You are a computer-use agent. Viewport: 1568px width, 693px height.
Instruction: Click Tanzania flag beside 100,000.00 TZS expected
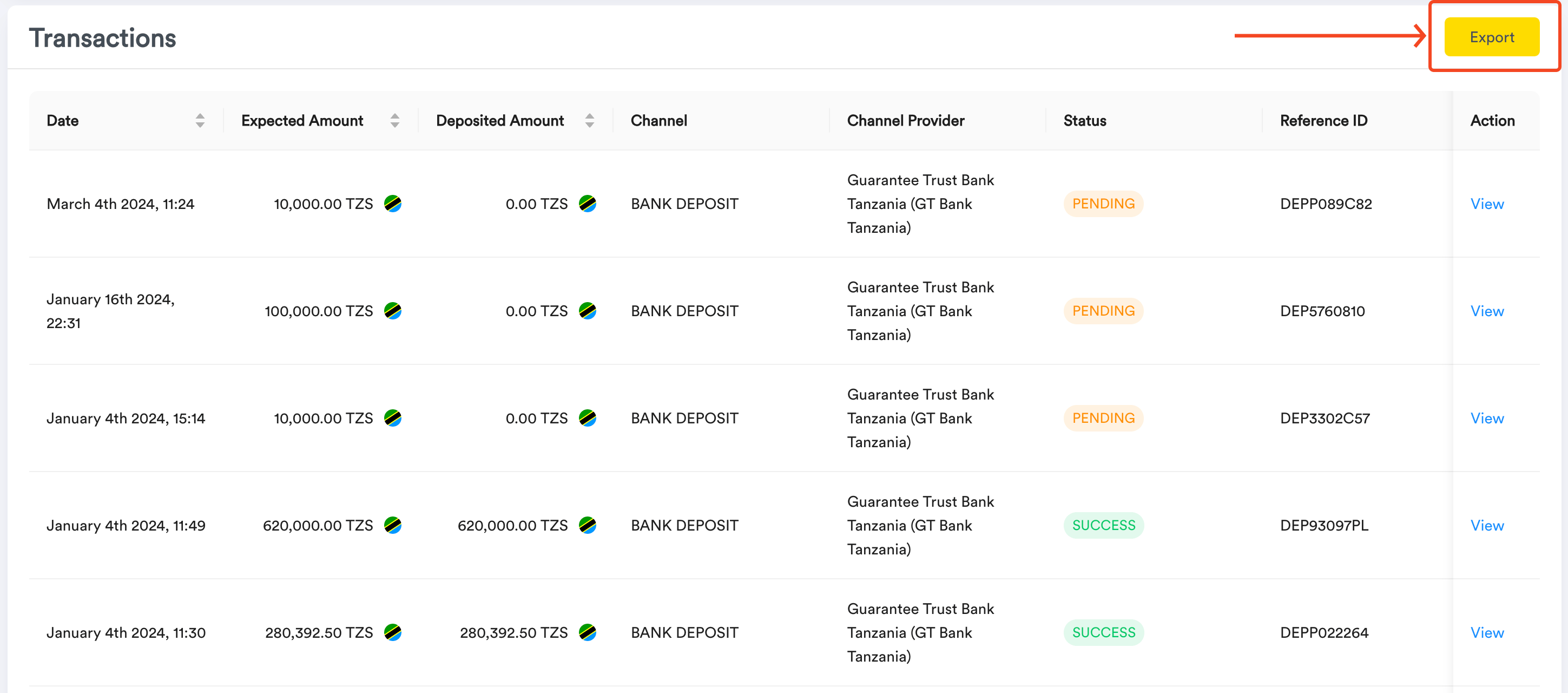point(393,311)
